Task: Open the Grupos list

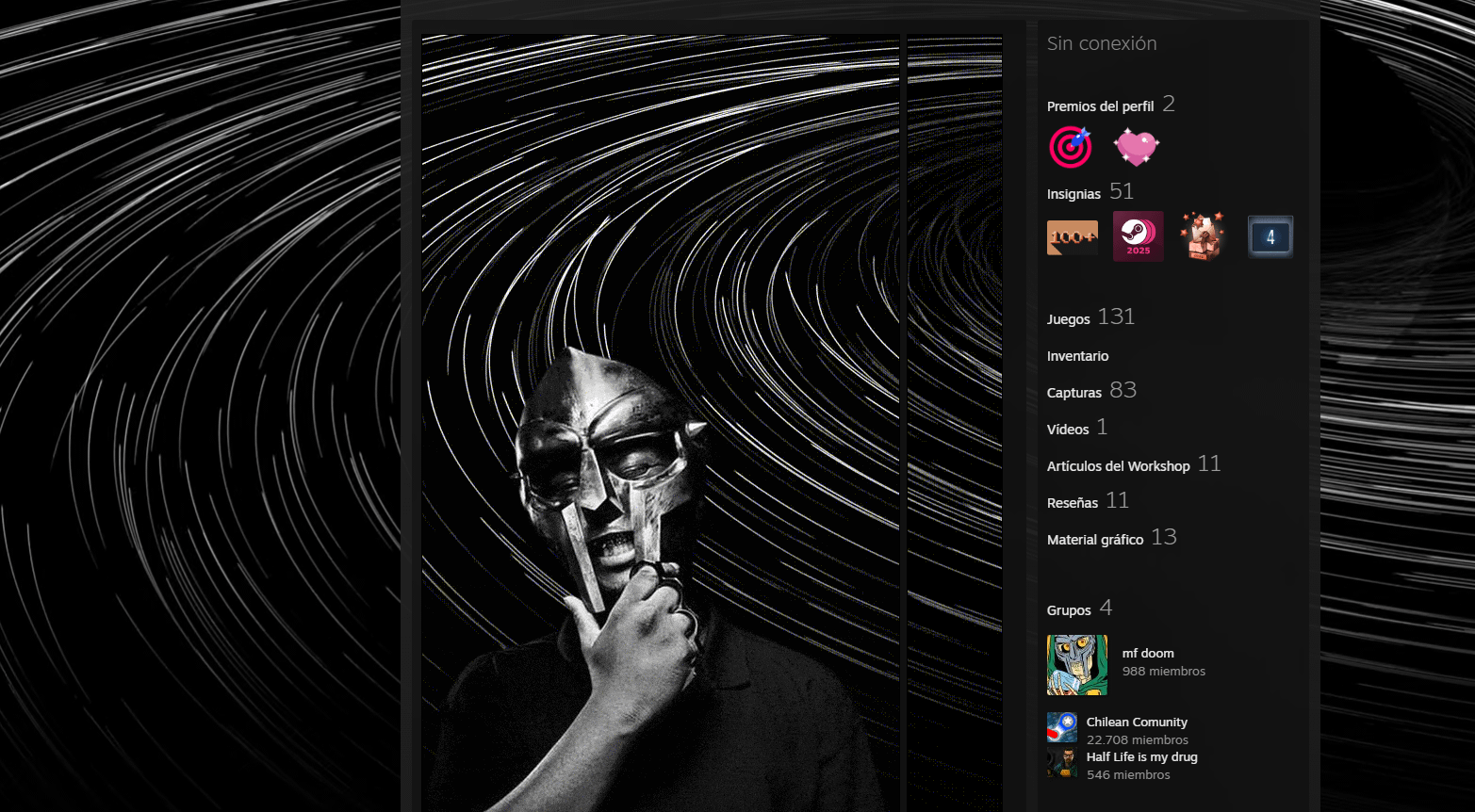Action: 1068,610
